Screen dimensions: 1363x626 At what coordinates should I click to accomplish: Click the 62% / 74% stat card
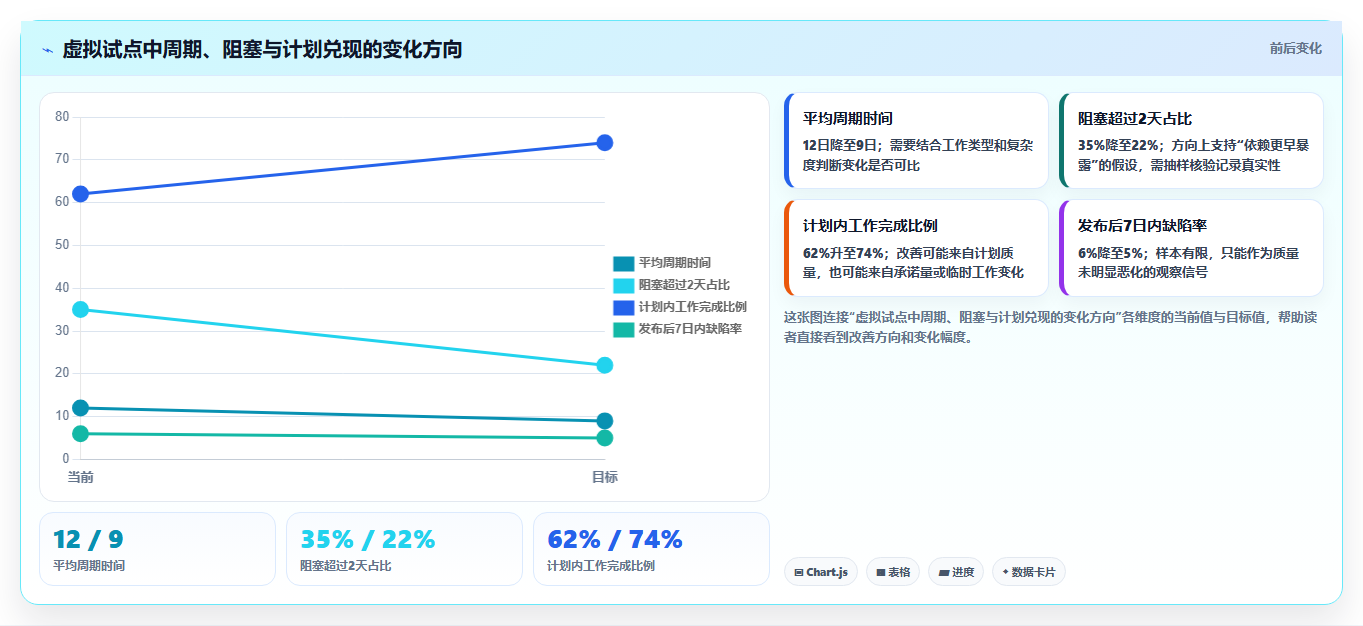click(x=651, y=549)
